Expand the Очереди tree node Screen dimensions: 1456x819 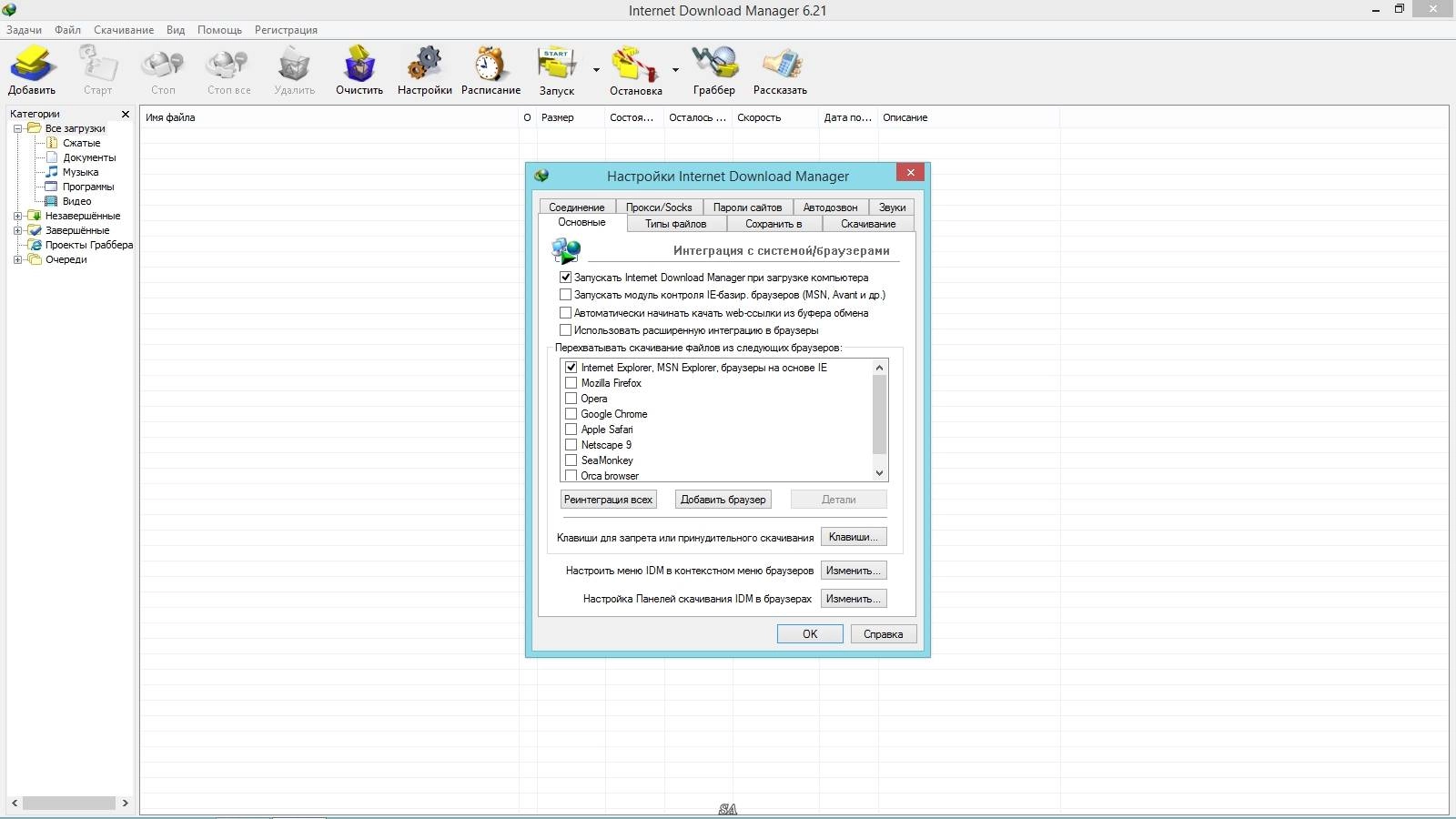pos(17,259)
